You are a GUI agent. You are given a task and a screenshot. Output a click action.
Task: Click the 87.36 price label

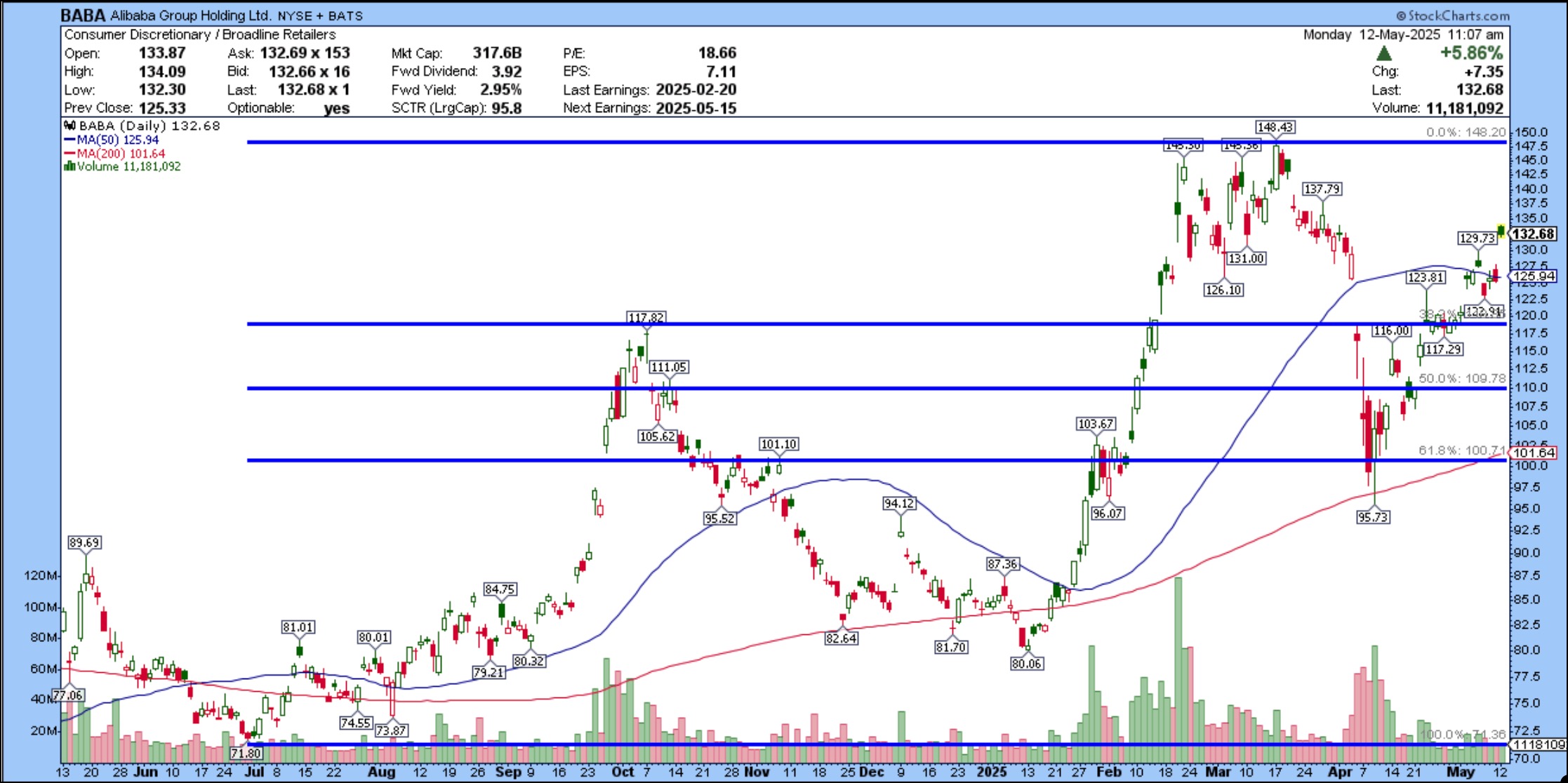[x=1002, y=563]
